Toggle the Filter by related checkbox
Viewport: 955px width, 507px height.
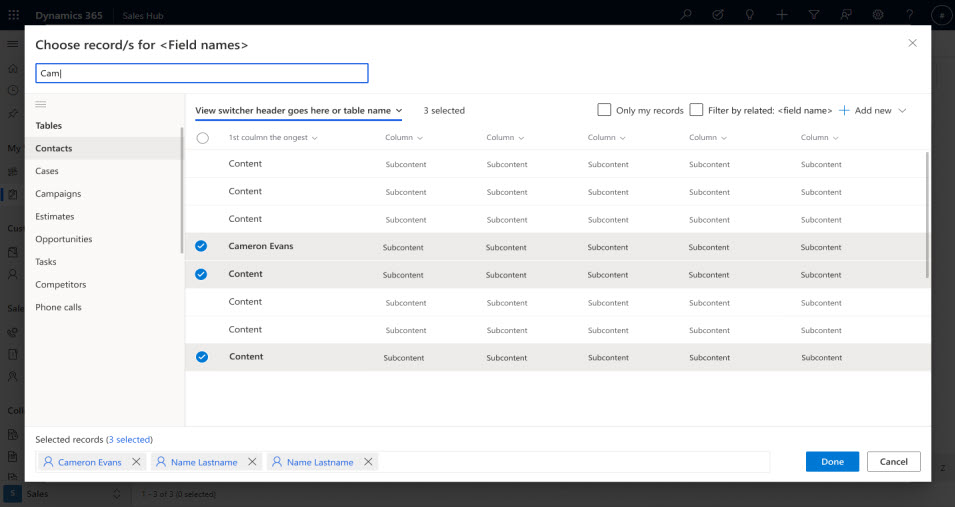point(696,110)
